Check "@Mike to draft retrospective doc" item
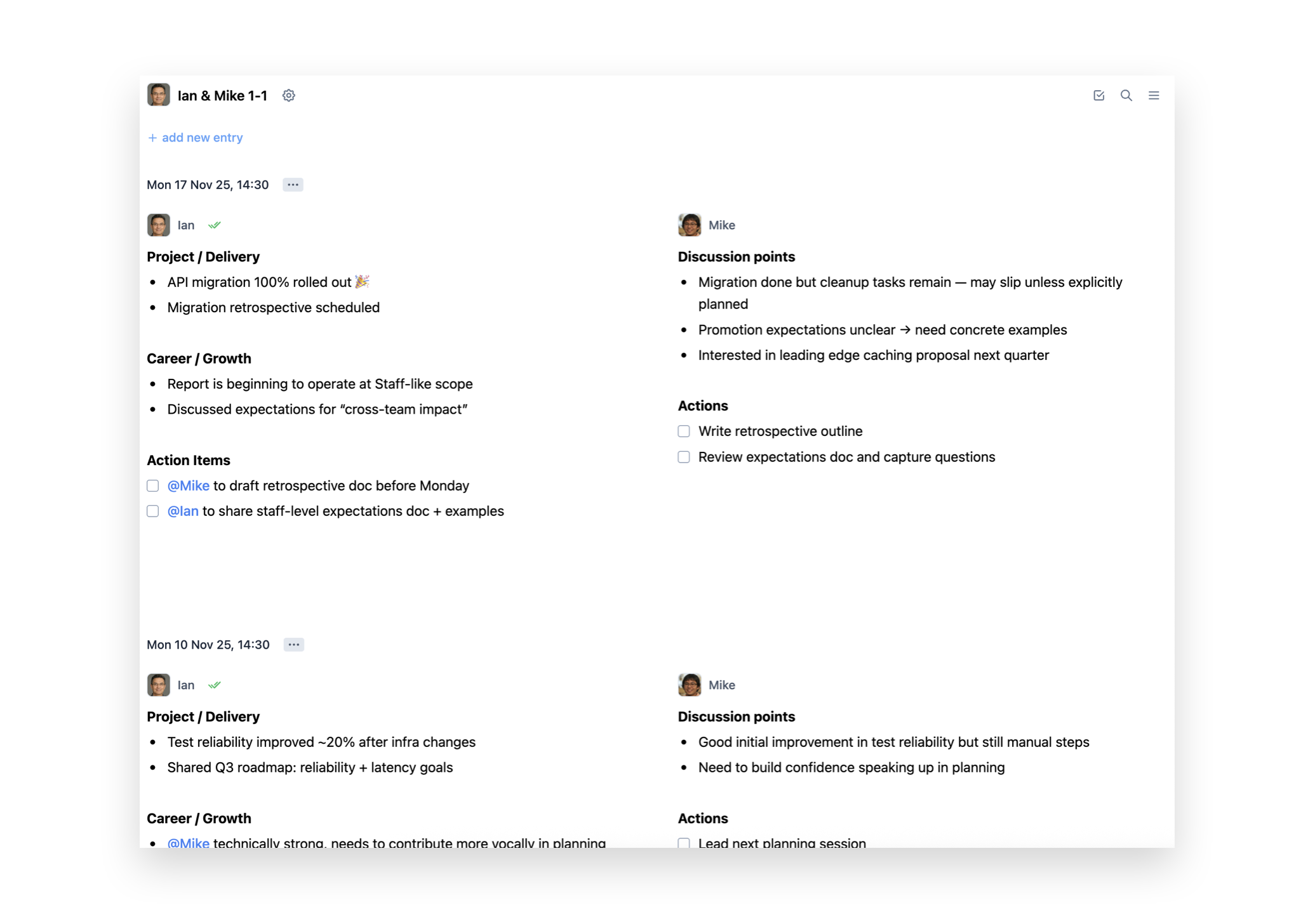Viewport: 1308px width, 924px height. [x=153, y=486]
